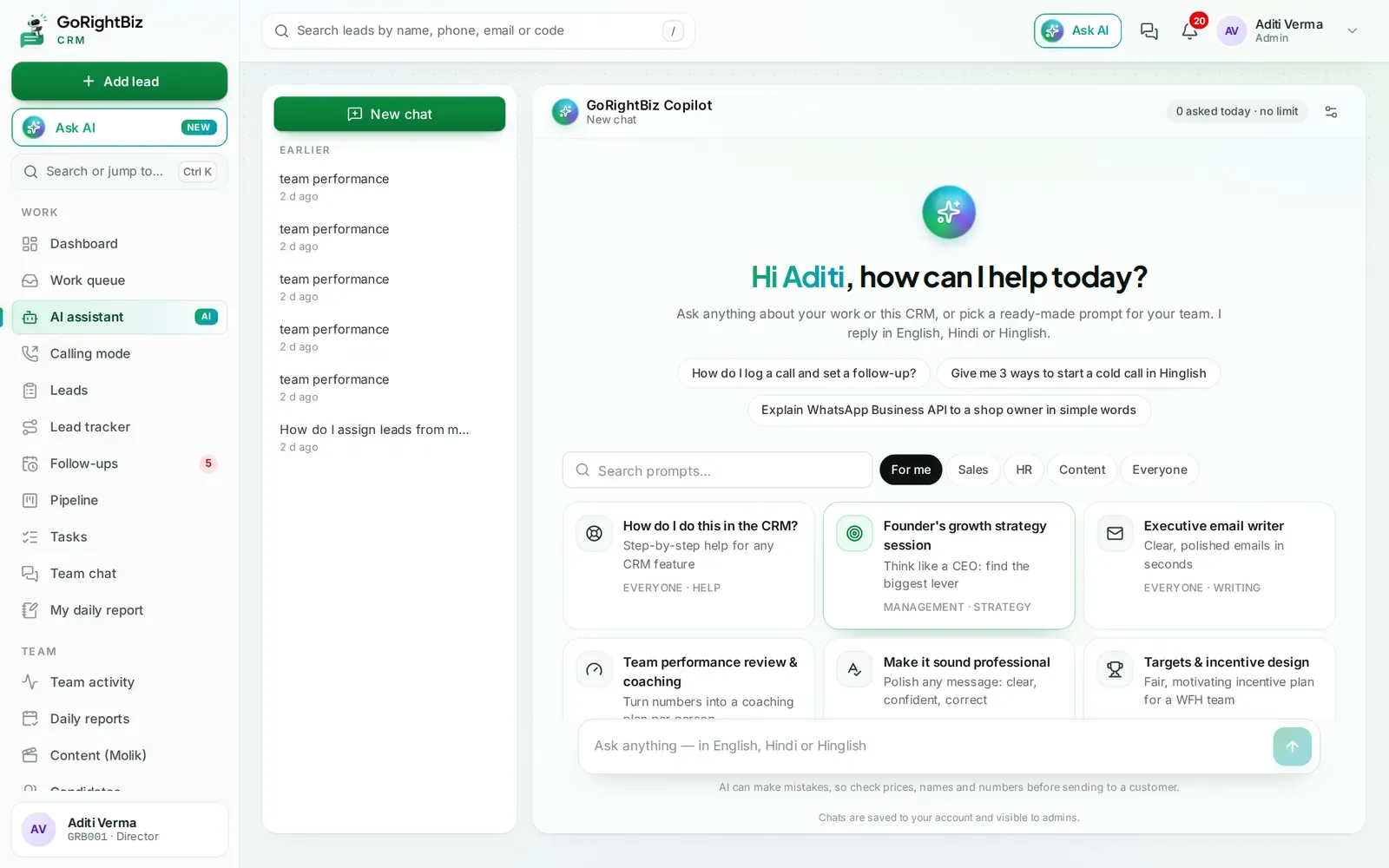Open 'How do I do this in the CRM?' card
1389x868 pixels.
point(688,566)
